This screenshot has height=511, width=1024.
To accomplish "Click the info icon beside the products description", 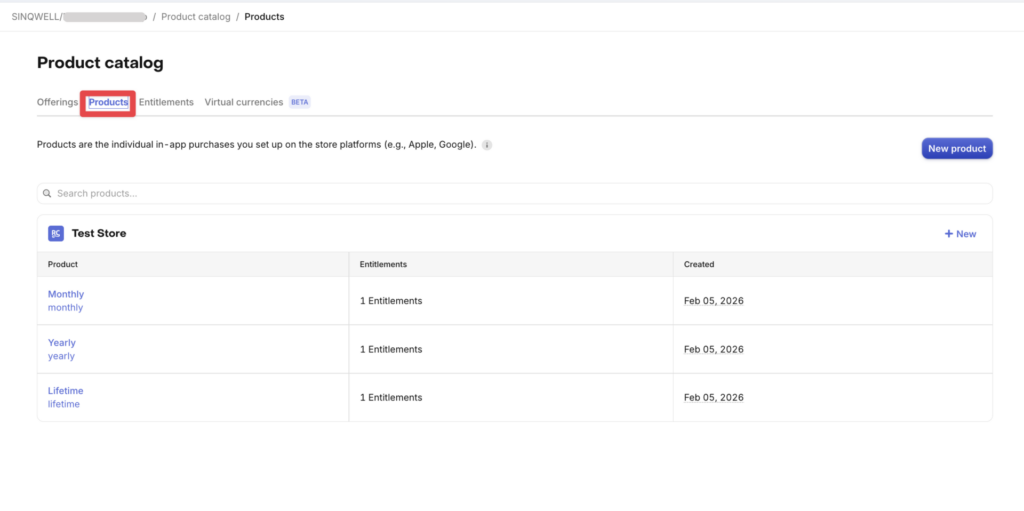I will [x=487, y=145].
